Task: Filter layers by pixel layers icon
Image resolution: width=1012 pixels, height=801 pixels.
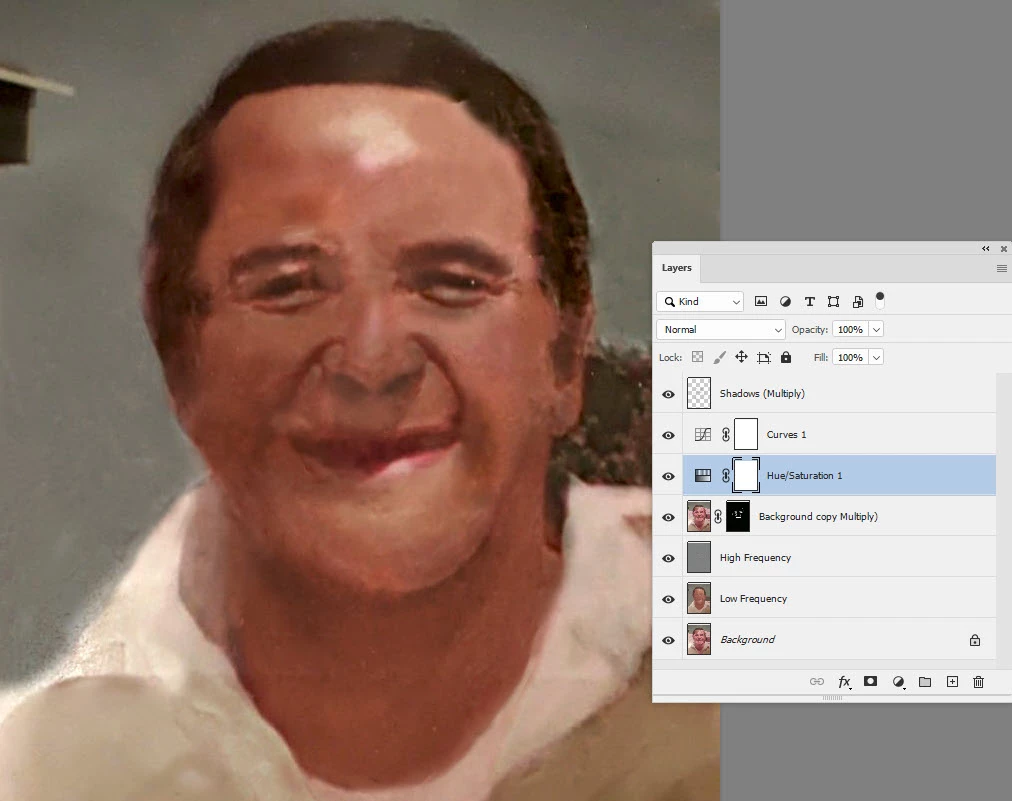Action: 761,301
